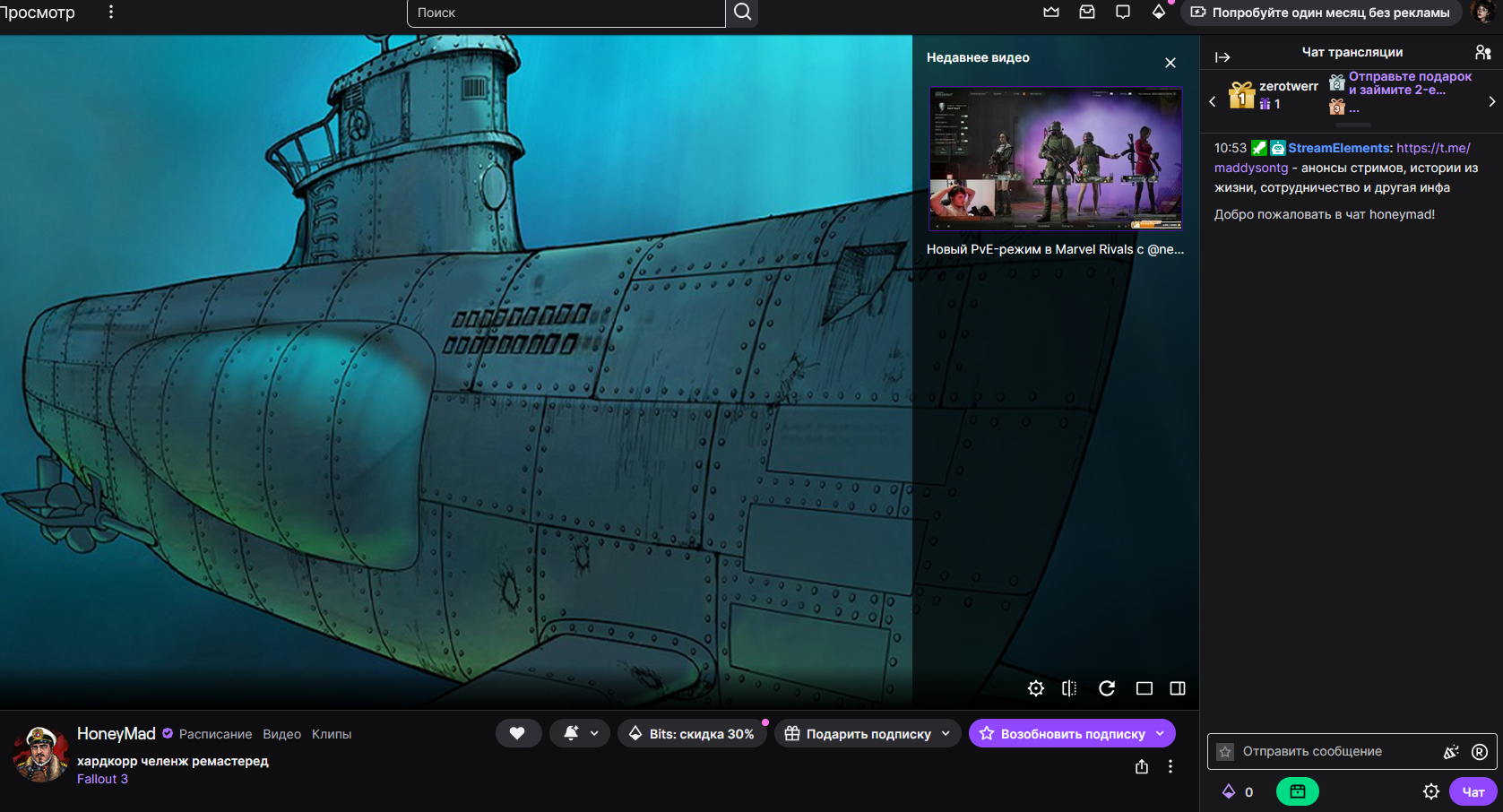Open the Fallout 3 category link
1503x812 pixels.
pos(103,779)
